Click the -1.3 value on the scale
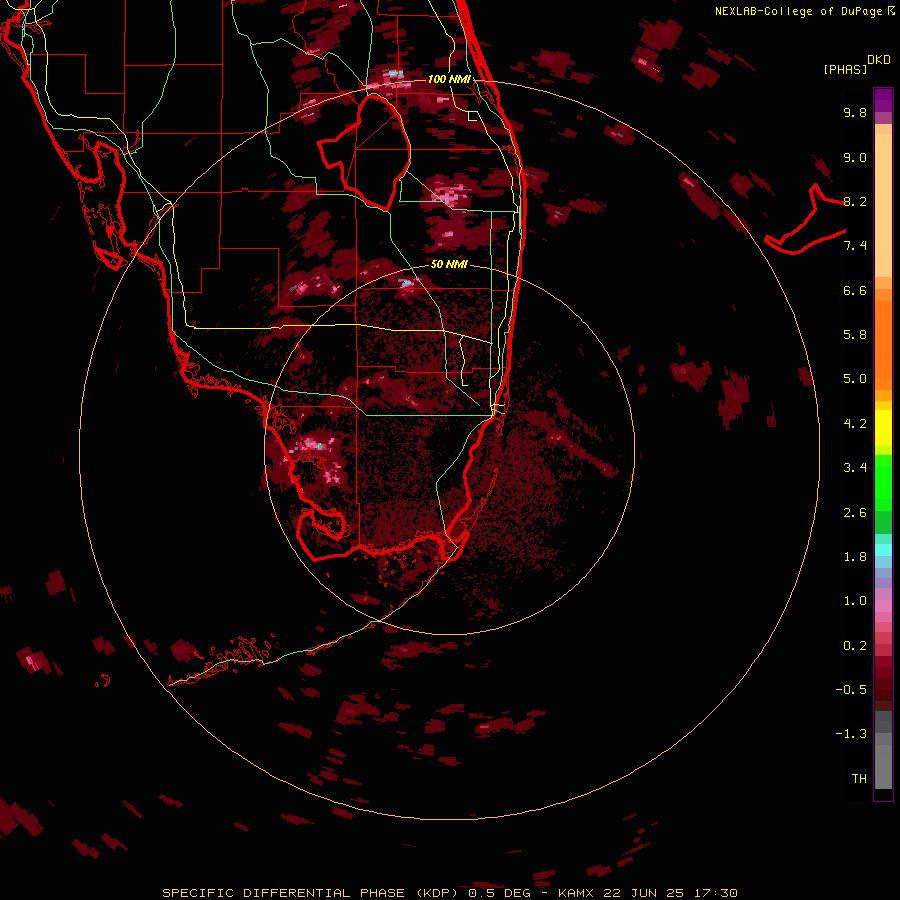 (x=851, y=734)
